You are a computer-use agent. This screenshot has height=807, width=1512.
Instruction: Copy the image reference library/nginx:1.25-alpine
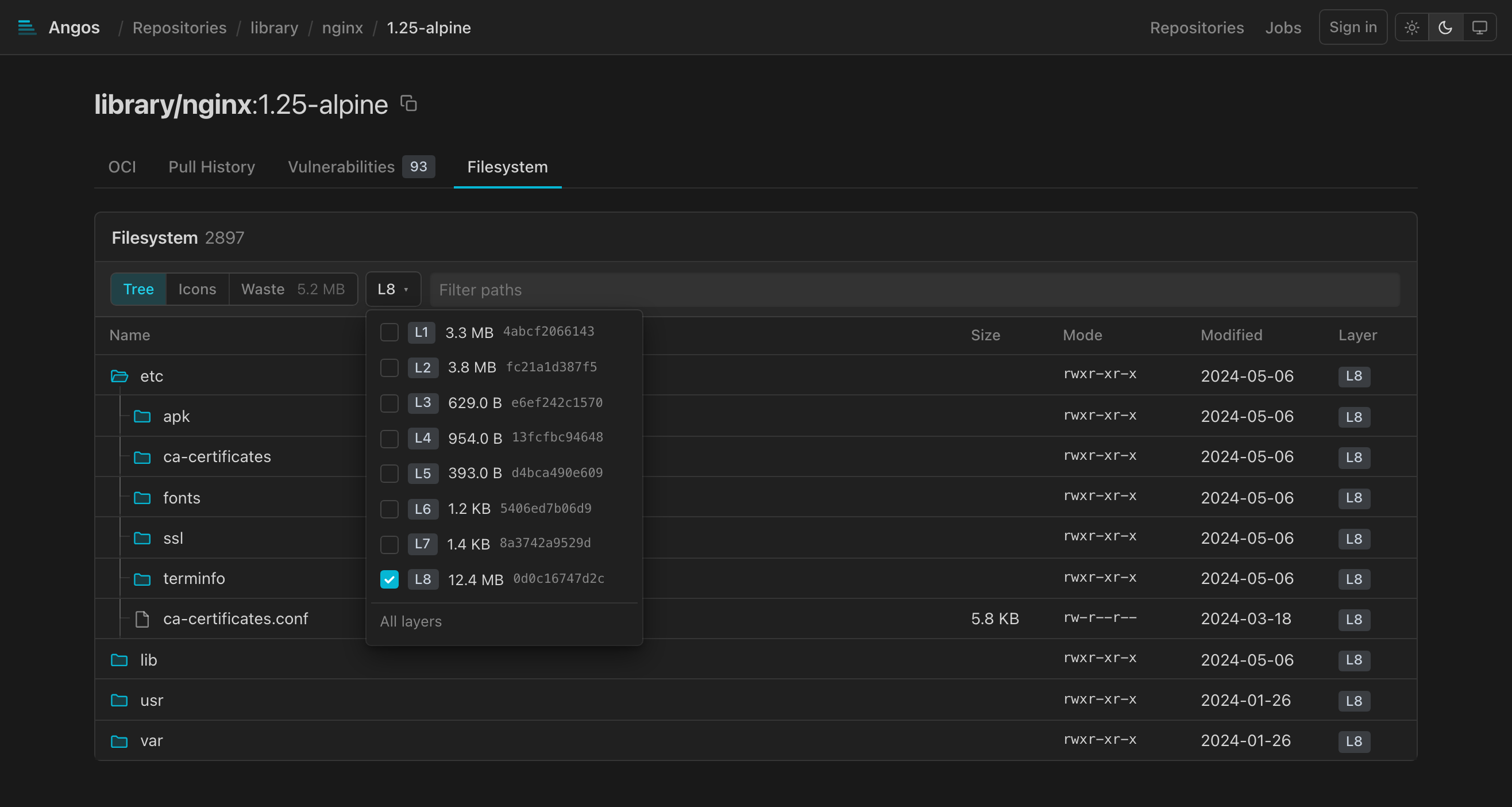tap(408, 103)
